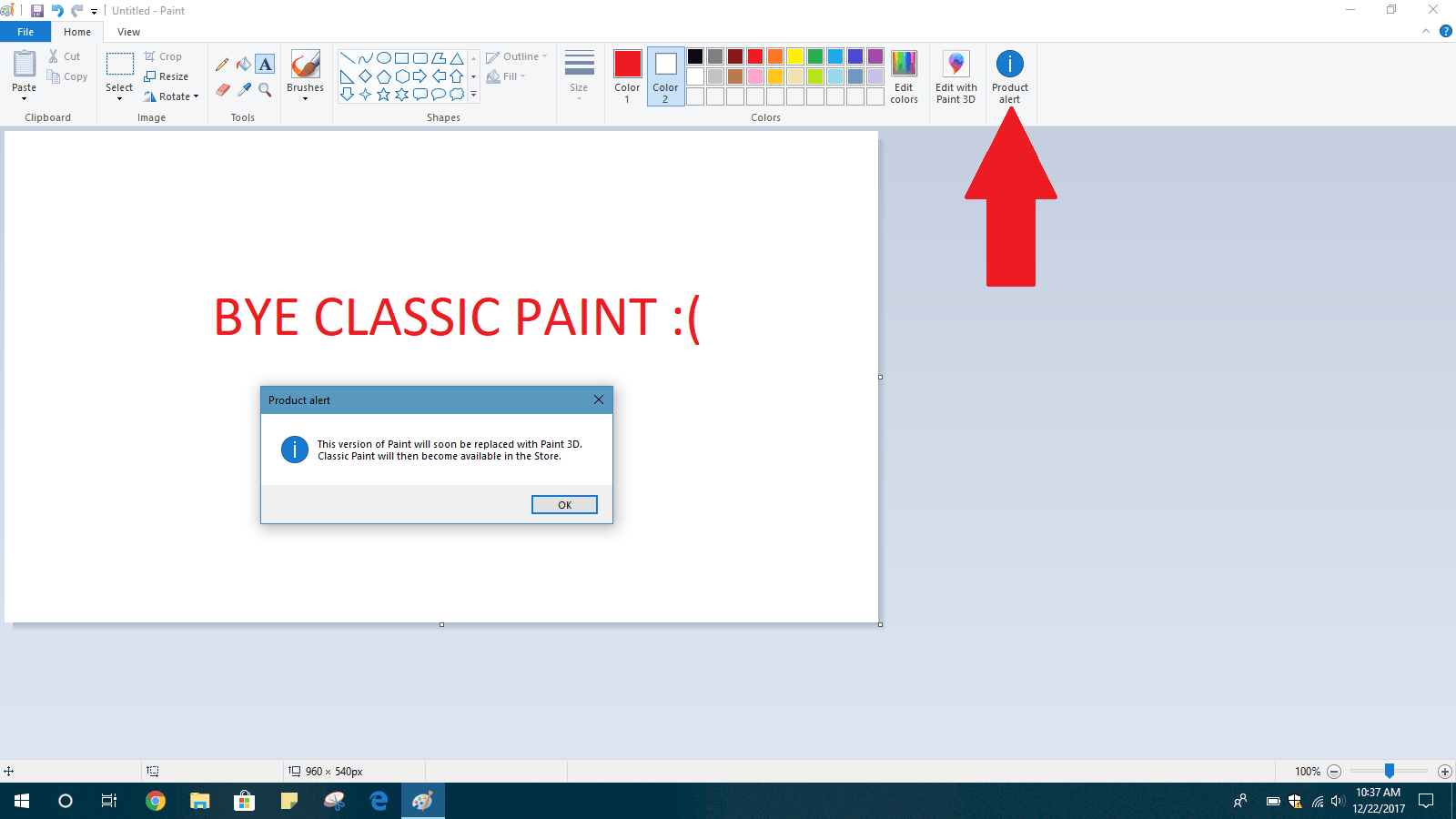Open Microsoft Edge from taskbar
The height and width of the screenshot is (819, 1456).
(x=379, y=801)
